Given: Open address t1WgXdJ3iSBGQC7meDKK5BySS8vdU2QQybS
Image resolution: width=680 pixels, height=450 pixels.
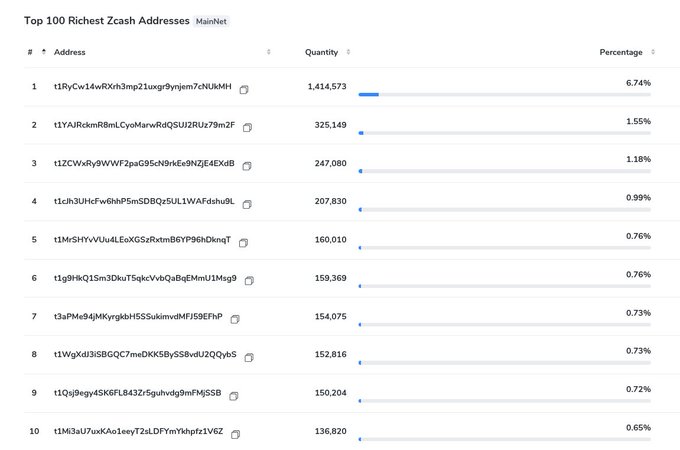Looking at the screenshot, I should tap(145, 354).
